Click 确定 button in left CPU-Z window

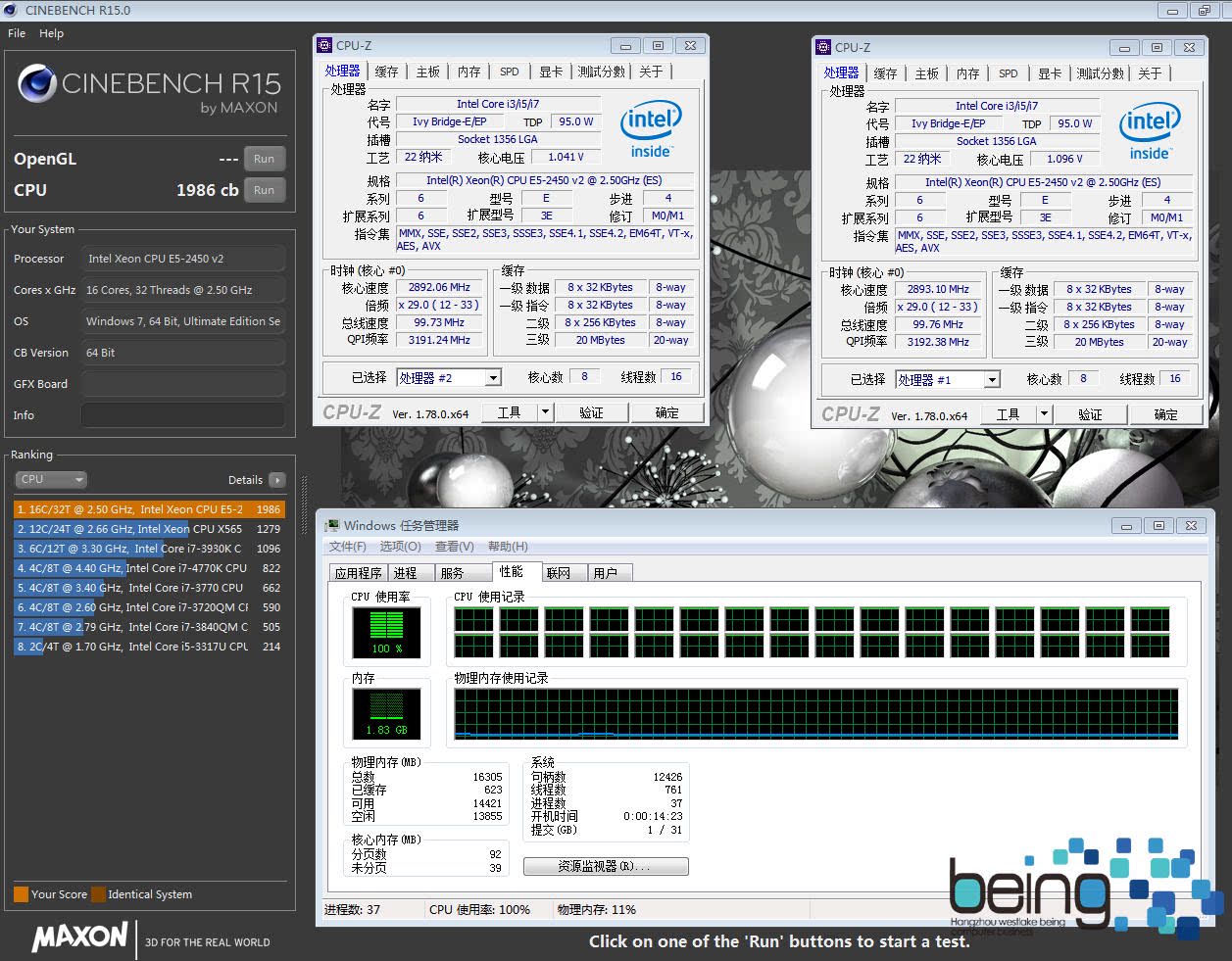pos(666,412)
